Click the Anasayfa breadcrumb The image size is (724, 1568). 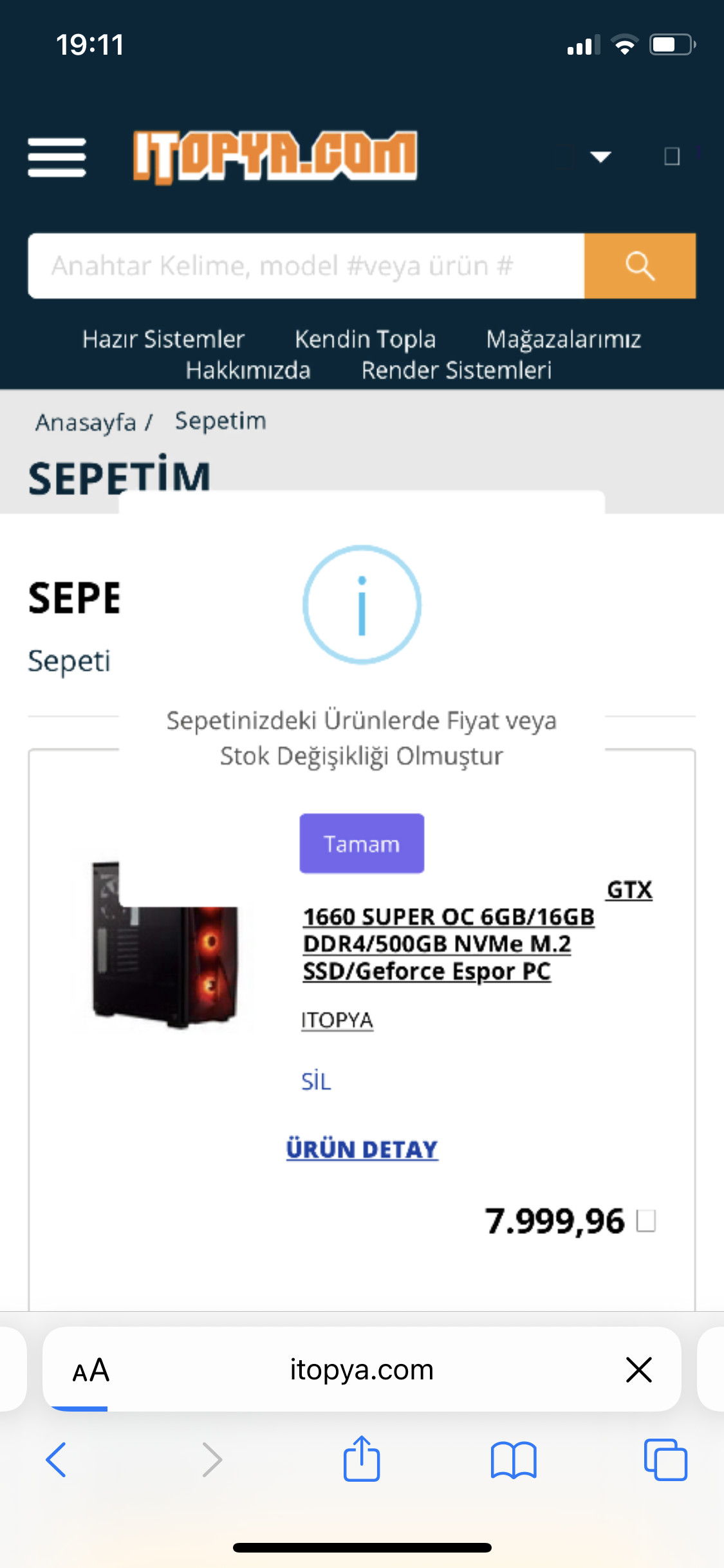coord(86,422)
